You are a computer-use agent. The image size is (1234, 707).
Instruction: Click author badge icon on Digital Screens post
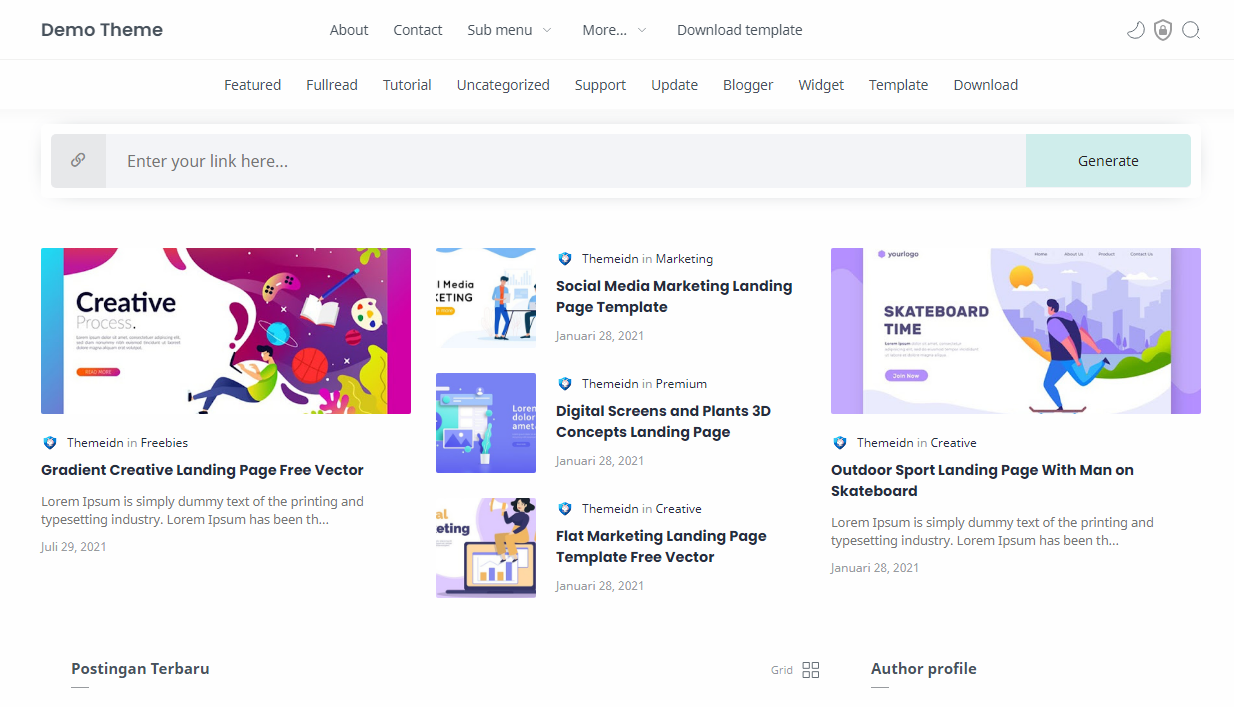coord(565,383)
